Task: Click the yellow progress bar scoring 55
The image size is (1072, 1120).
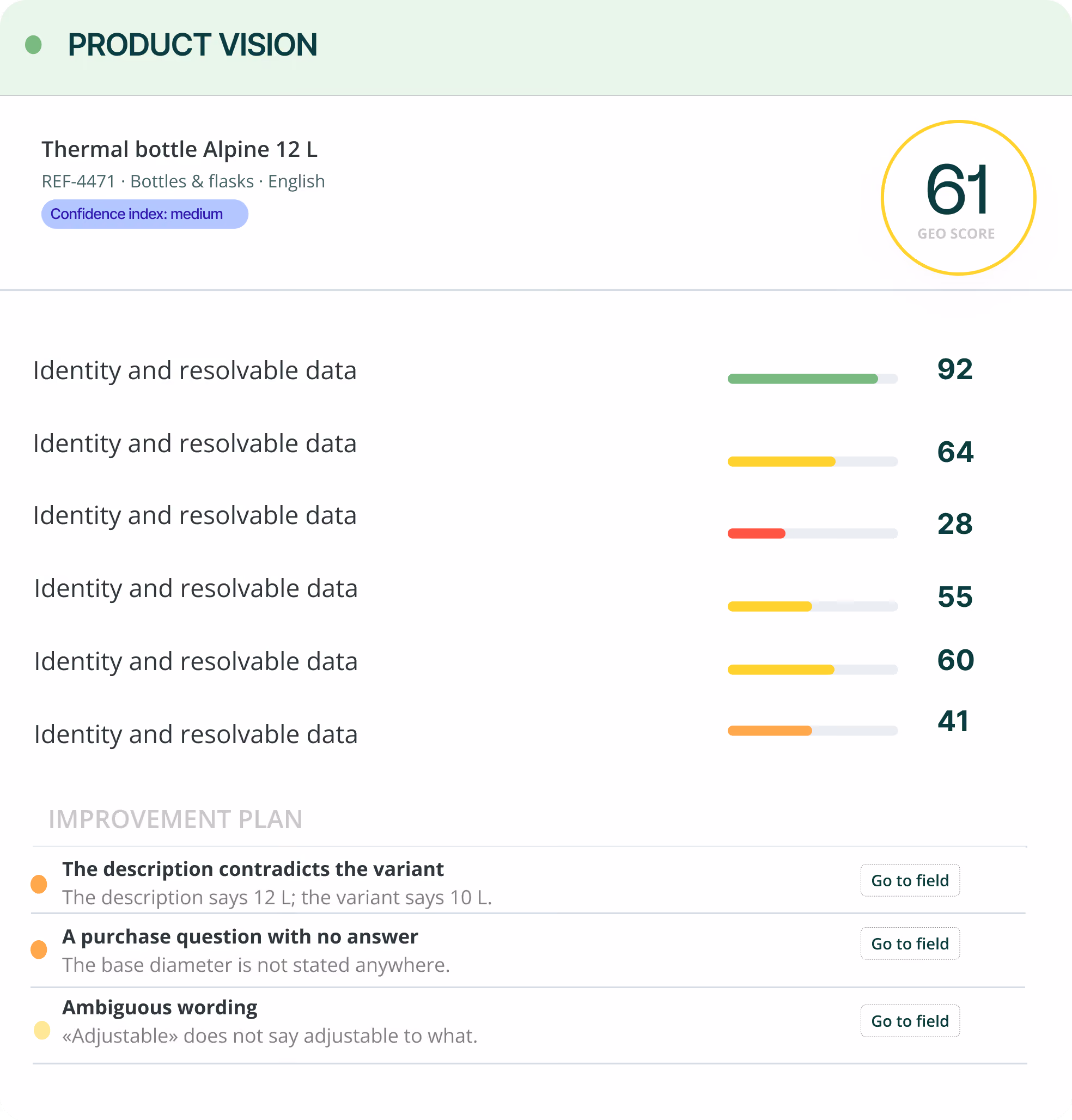Action: 812,606
